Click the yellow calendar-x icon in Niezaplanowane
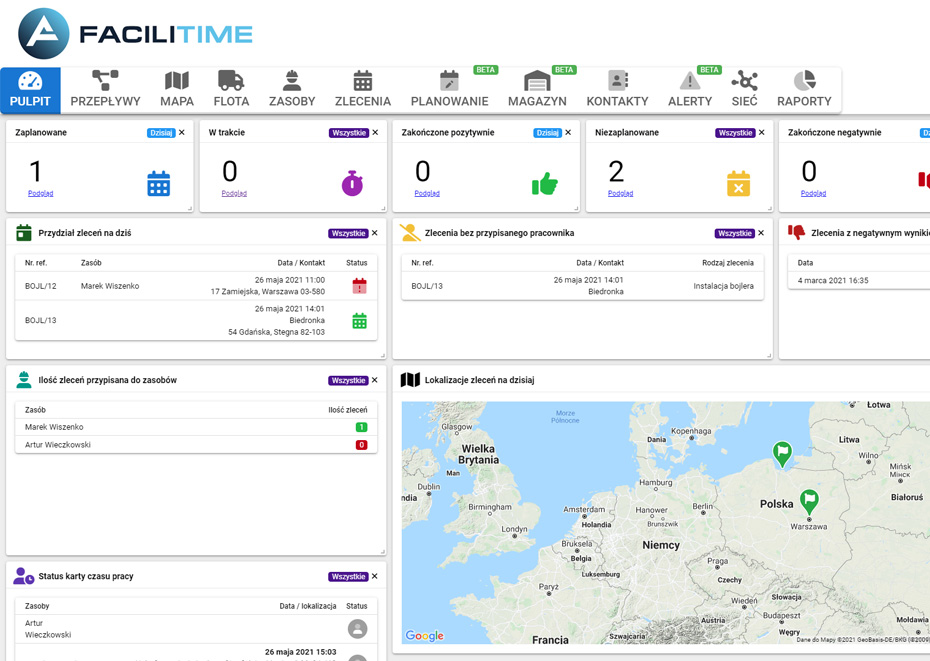 coord(738,183)
